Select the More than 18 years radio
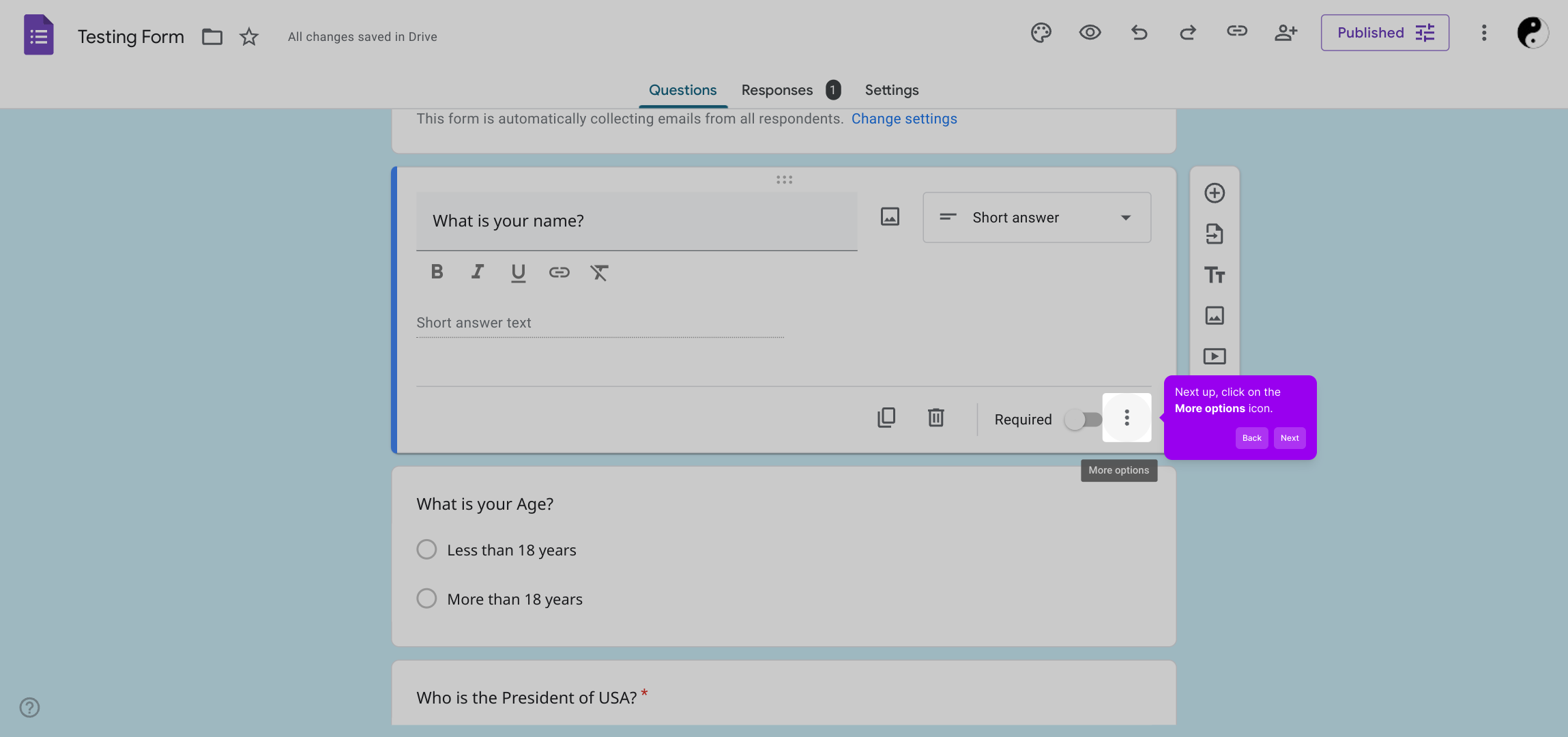Image resolution: width=1568 pixels, height=737 pixels. (x=426, y=598)
